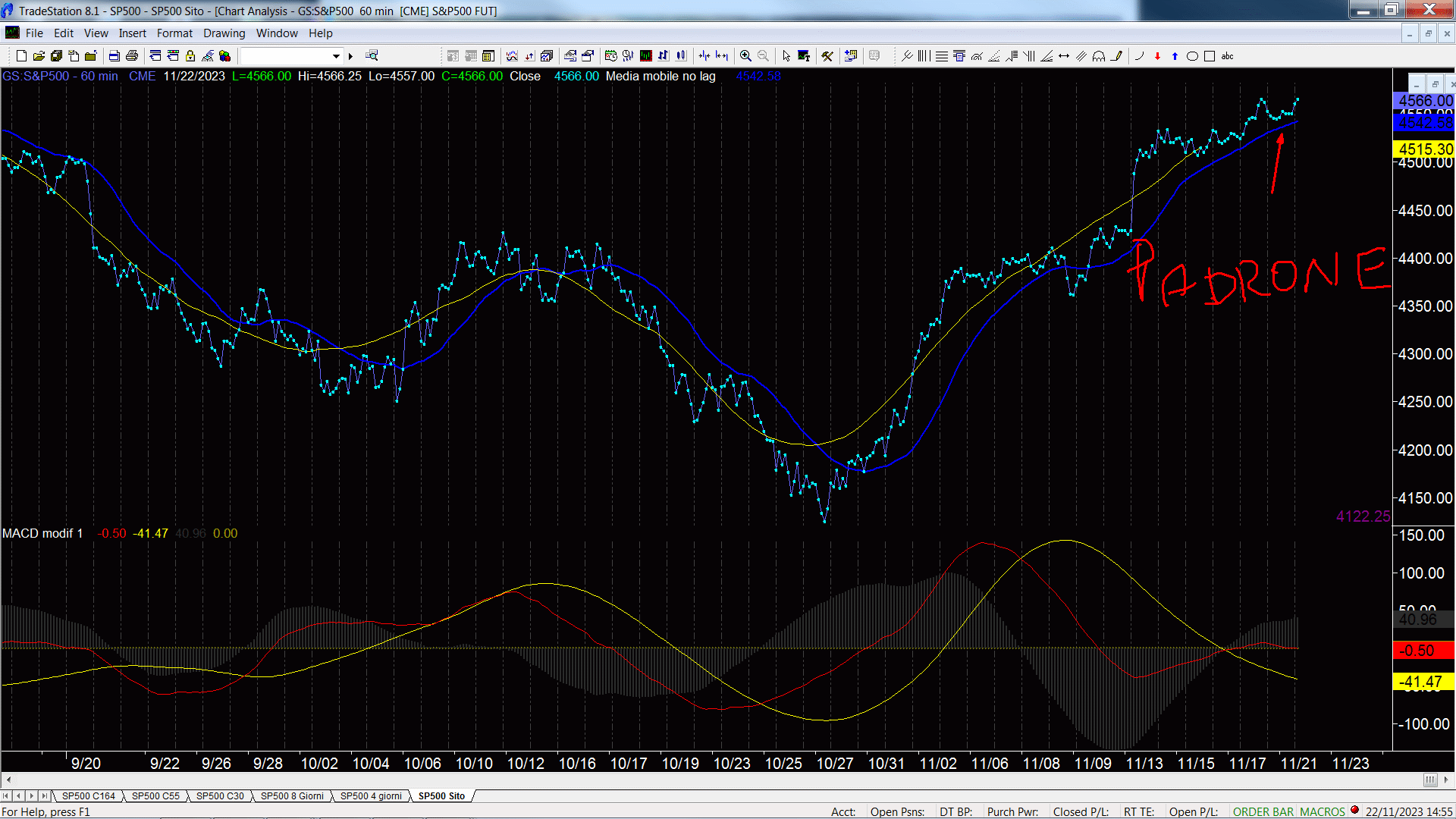1456x819 pixels.
Task: Switch to the SP500 4 giorni tab
Action: coord(371,795)
